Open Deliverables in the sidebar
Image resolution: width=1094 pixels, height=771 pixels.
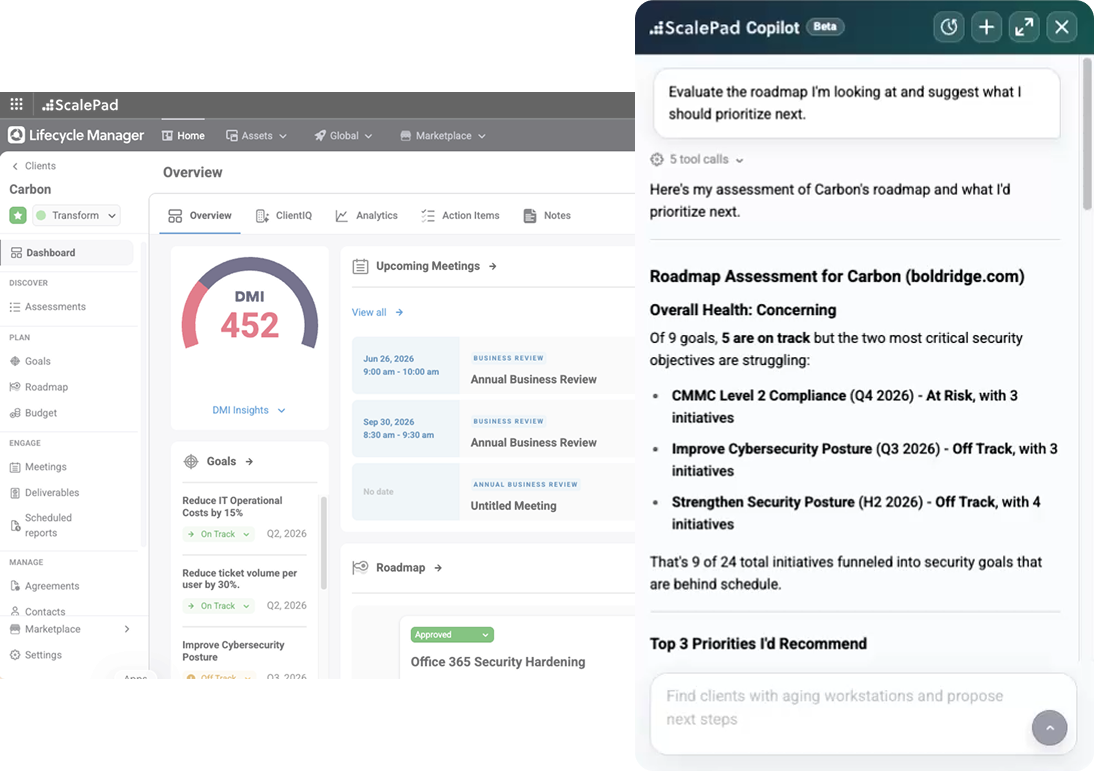click(x=44, y=493)
